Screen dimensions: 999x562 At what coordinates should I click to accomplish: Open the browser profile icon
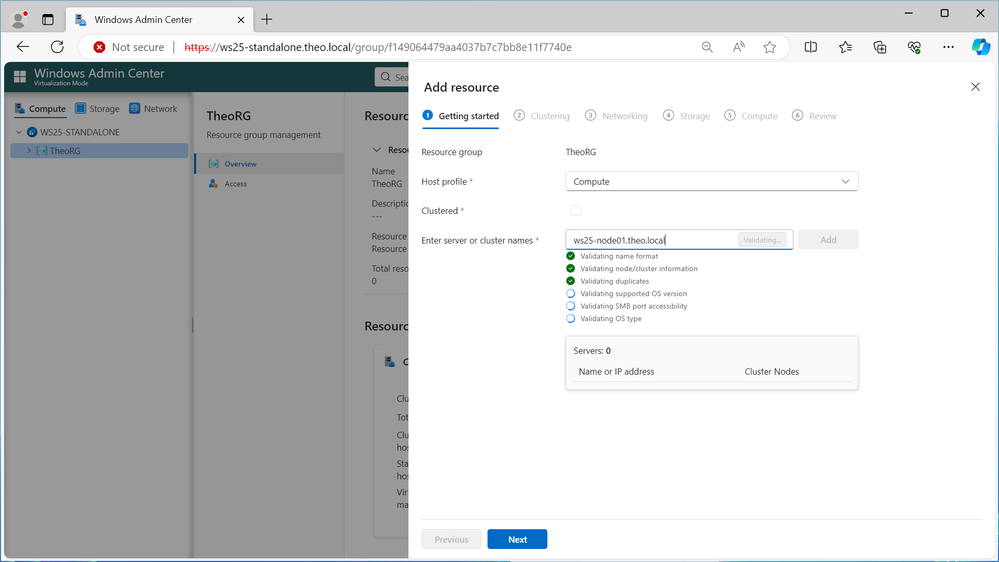point(19,19)
